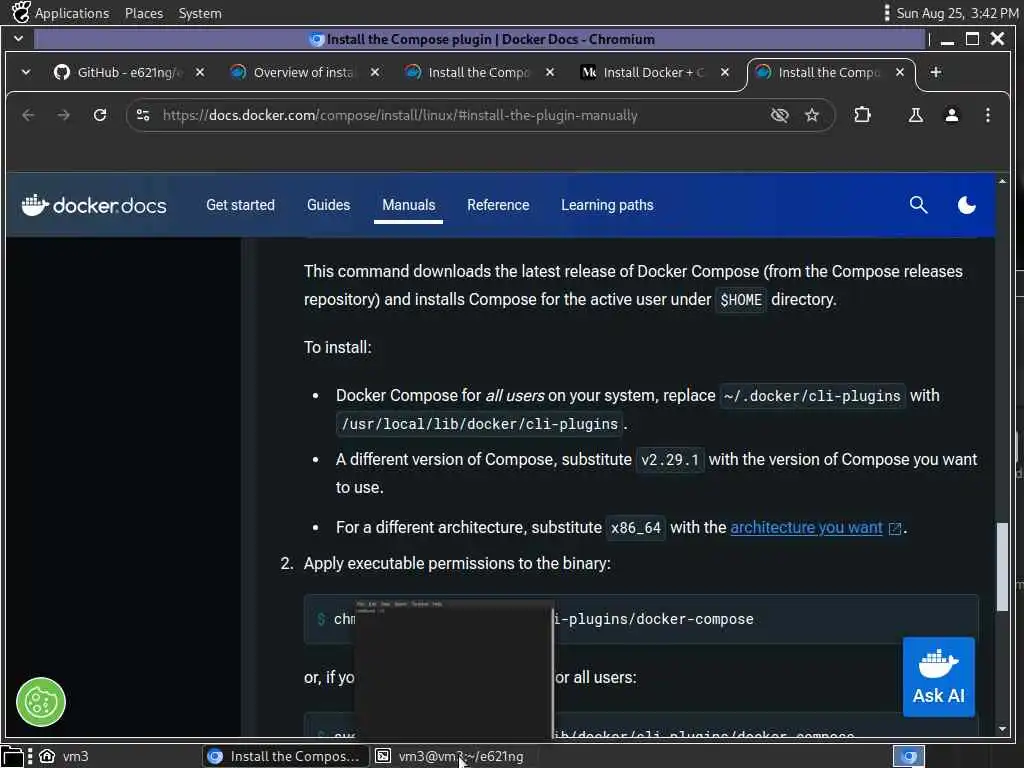The width and height of the screenshot is (1024, 768).
Task: Click the scrollbar down arrow
Action: click(x=1002, y=729)
